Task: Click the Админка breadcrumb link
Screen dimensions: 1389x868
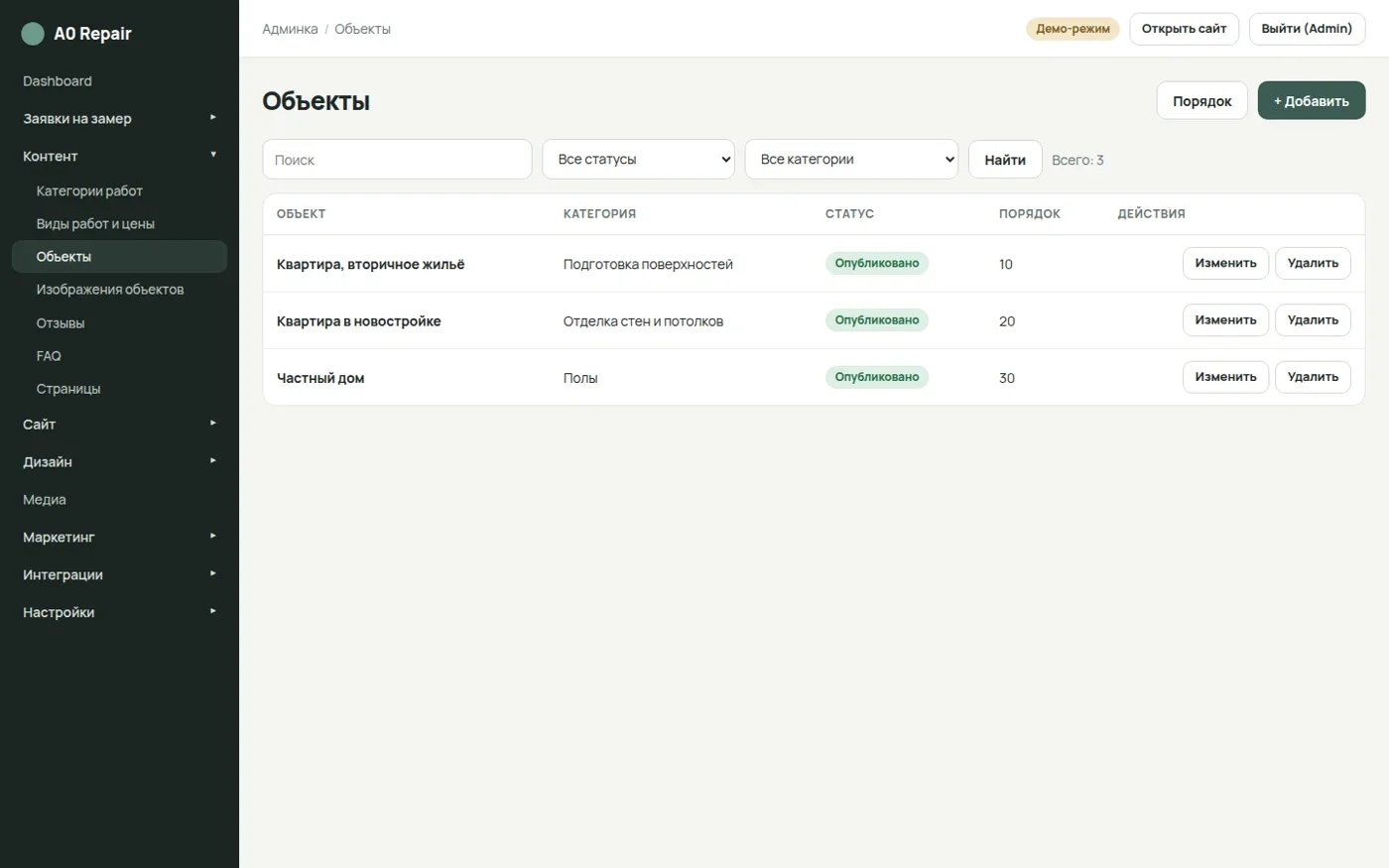Action: point(290,29)
